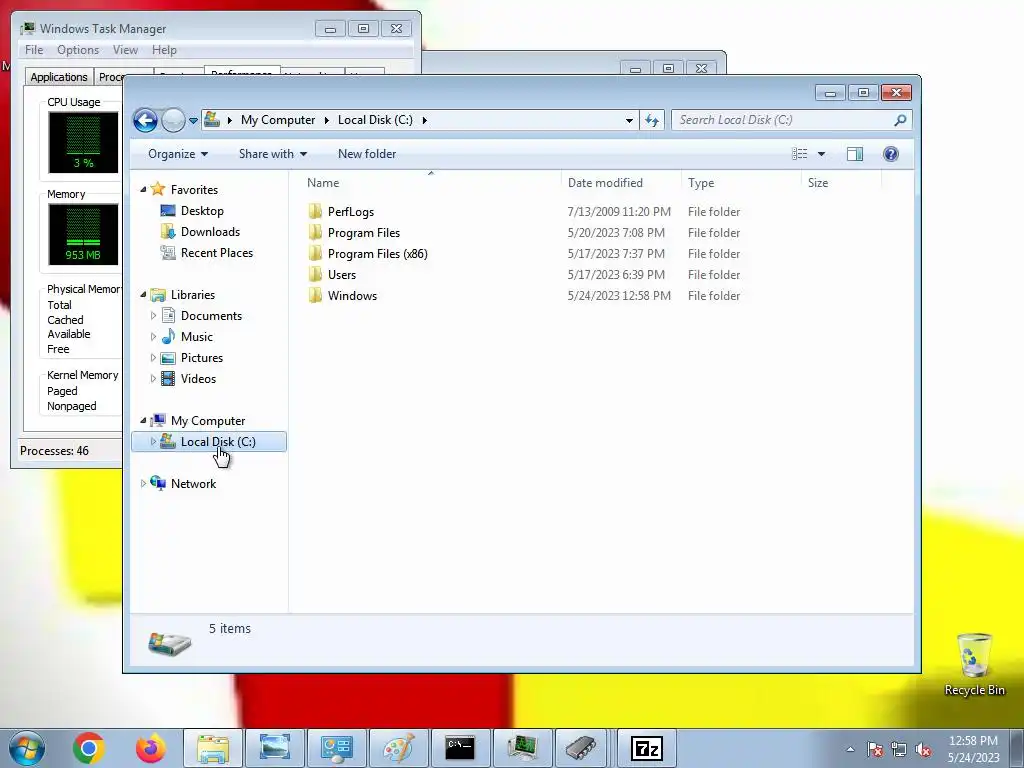Open breadcrumb arrow after Local Disk (C:)
Screen dimensions: 1024x768
pos(424,120)
